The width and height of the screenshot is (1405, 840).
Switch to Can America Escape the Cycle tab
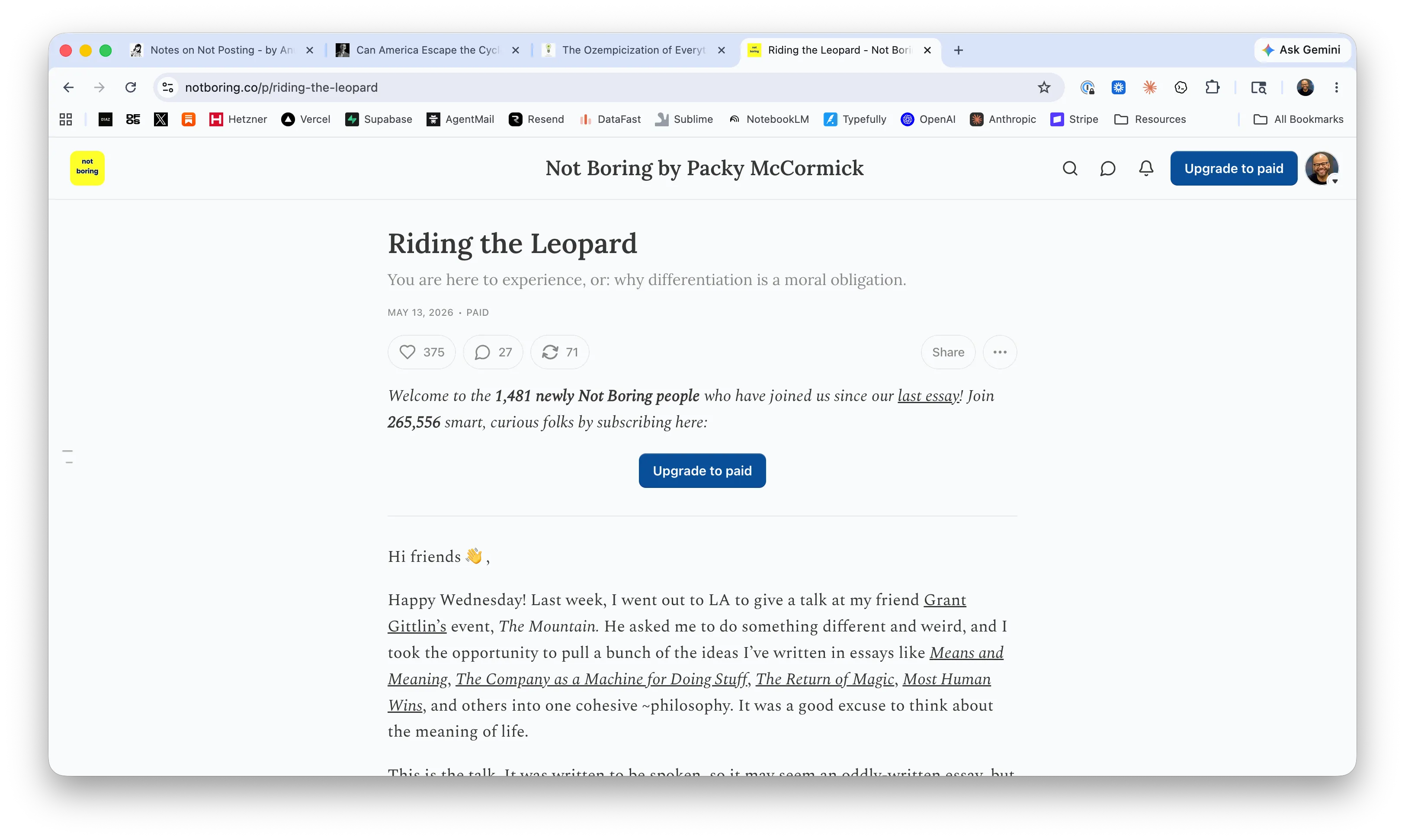tap(427, 50)
